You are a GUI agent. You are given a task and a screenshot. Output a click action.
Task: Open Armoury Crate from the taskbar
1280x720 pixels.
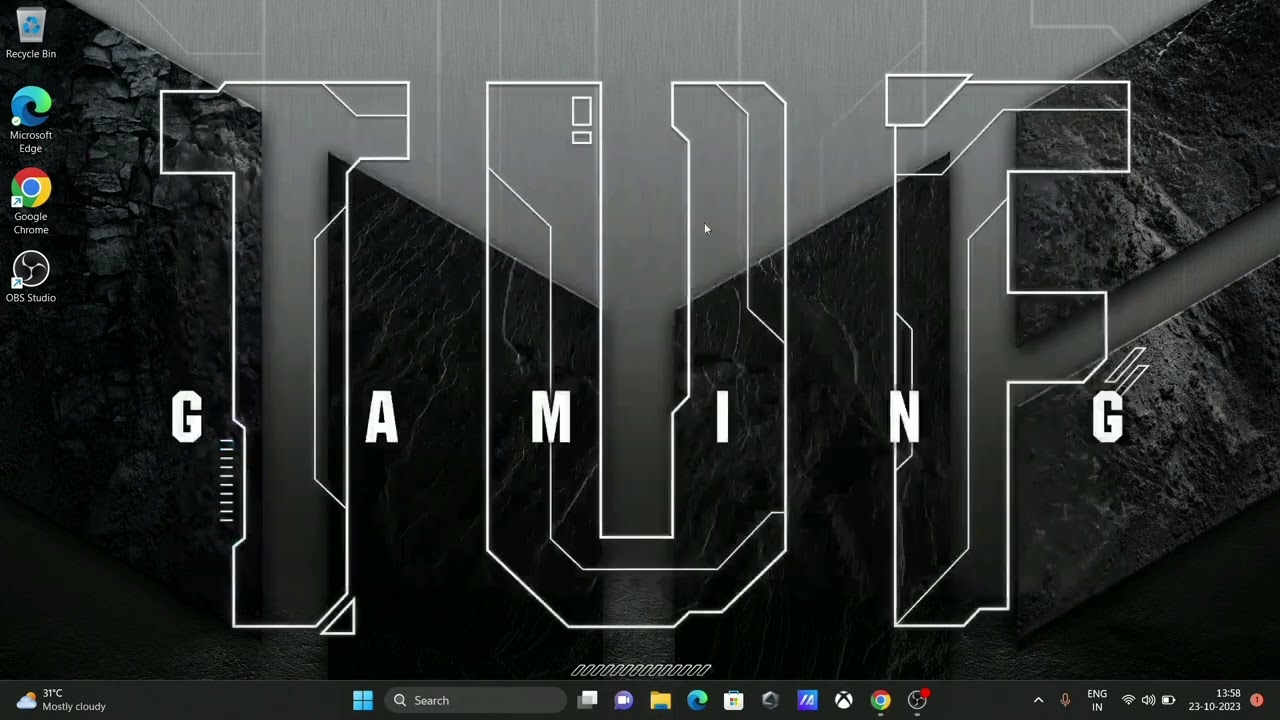[x=770, y=700]
